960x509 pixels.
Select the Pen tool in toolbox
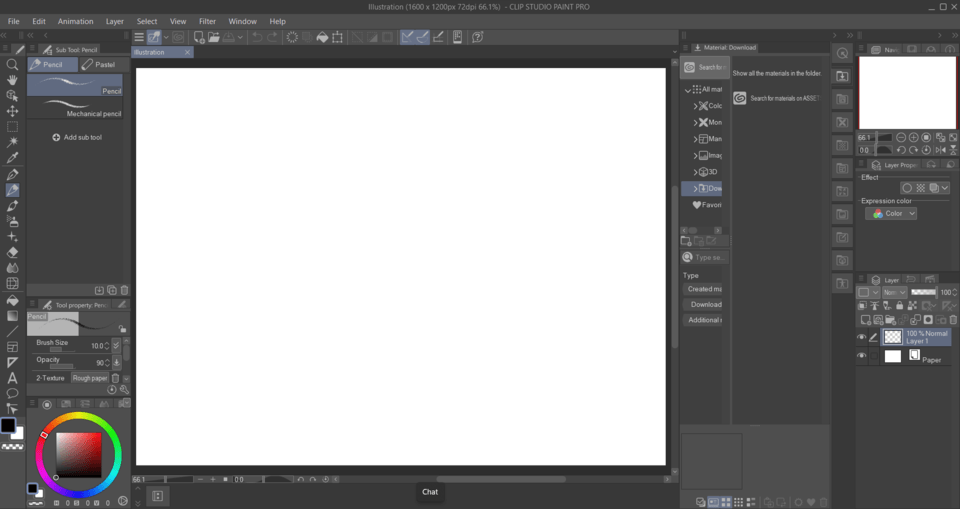pos(12,175)
